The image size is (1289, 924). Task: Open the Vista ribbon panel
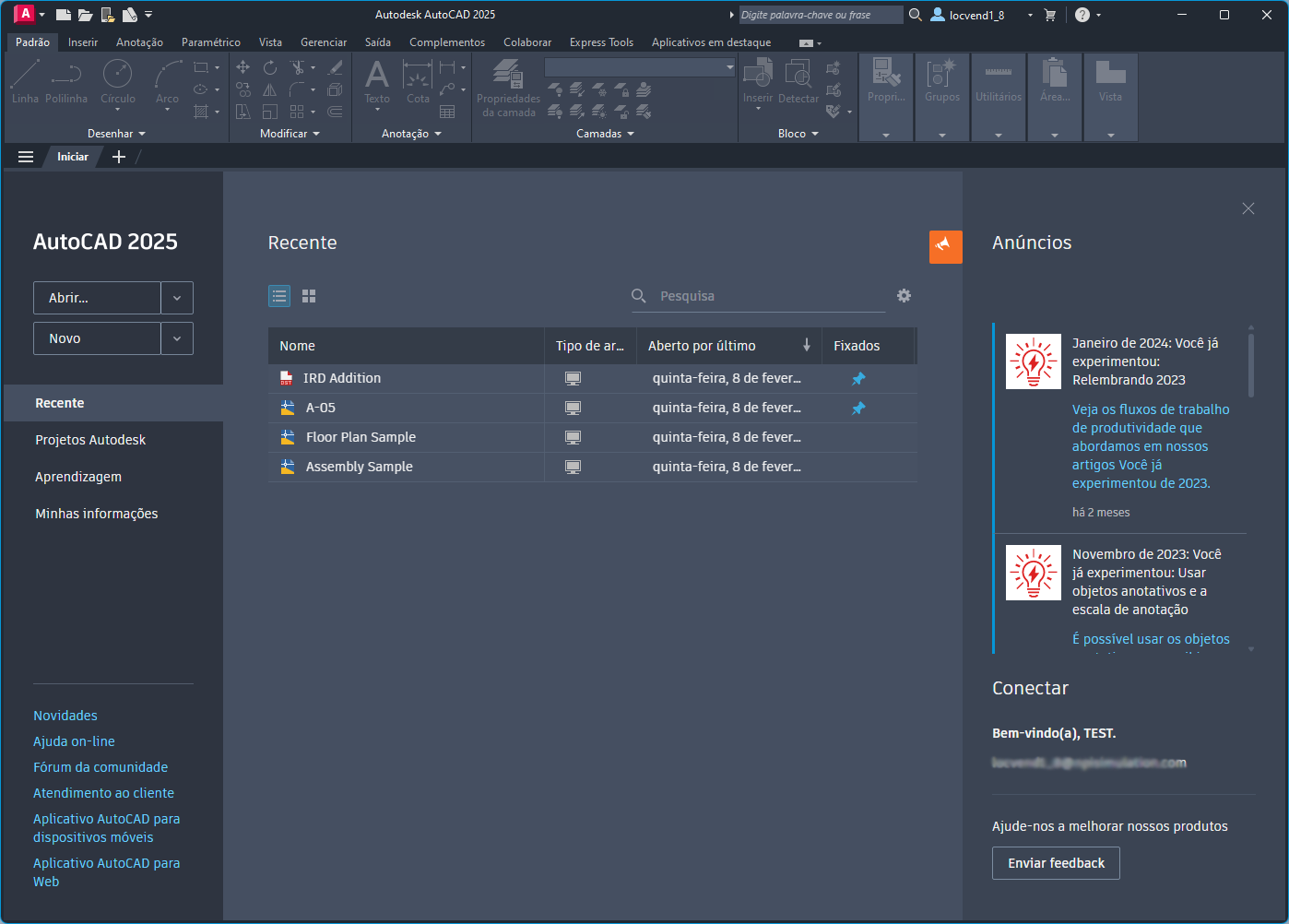[1110, 97]
